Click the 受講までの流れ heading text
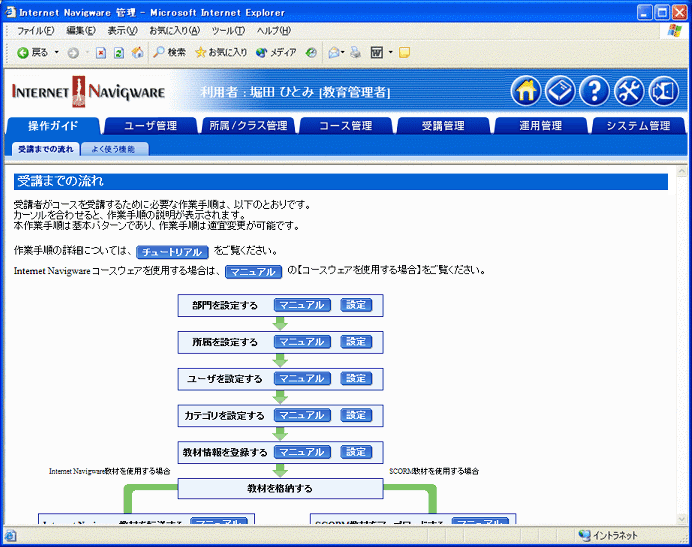 [x=60, y=181]
